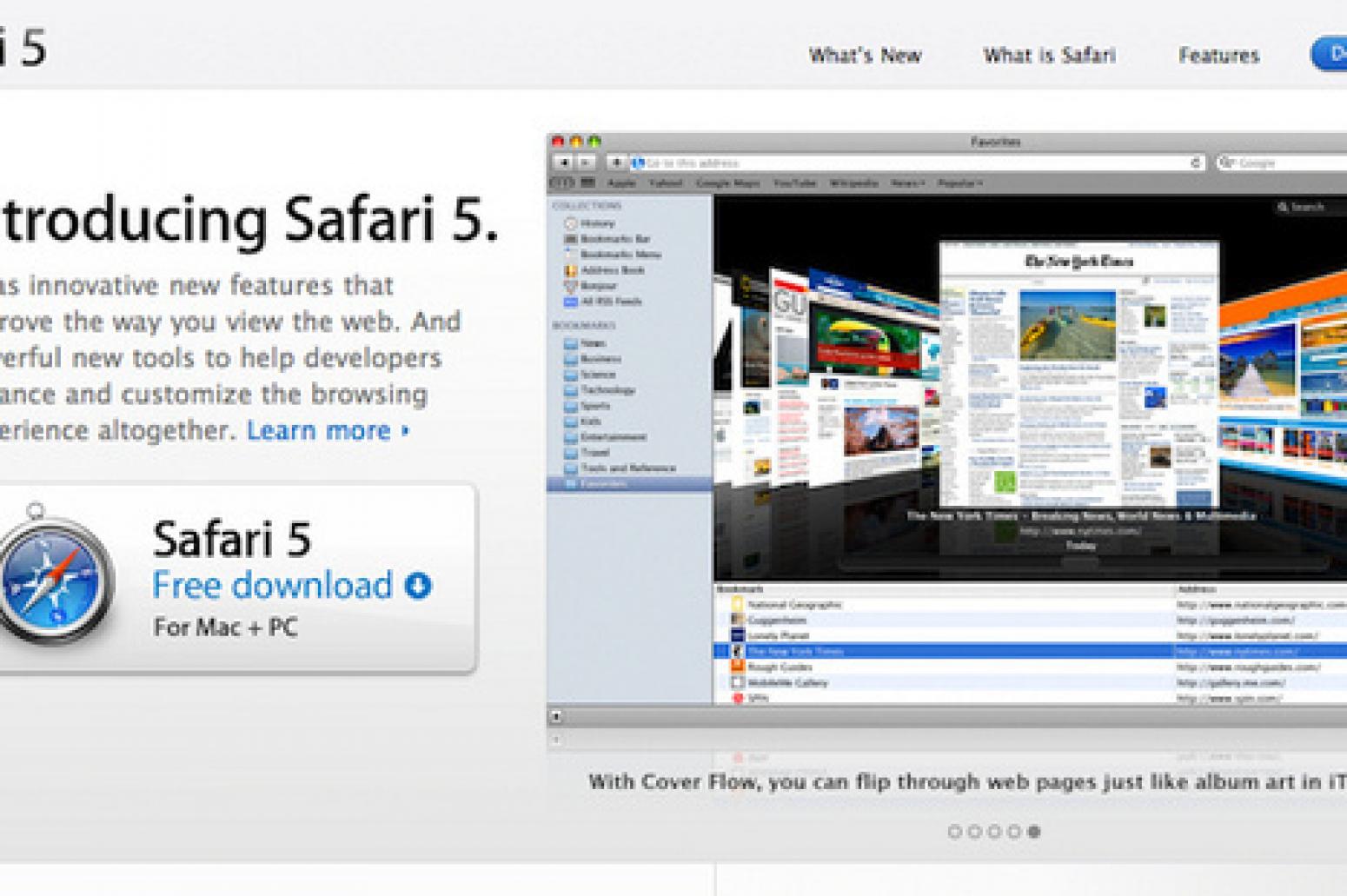Open What is Safari navigation item
This screenshot has height=896, width=1347.
[x=1049, y=56]
